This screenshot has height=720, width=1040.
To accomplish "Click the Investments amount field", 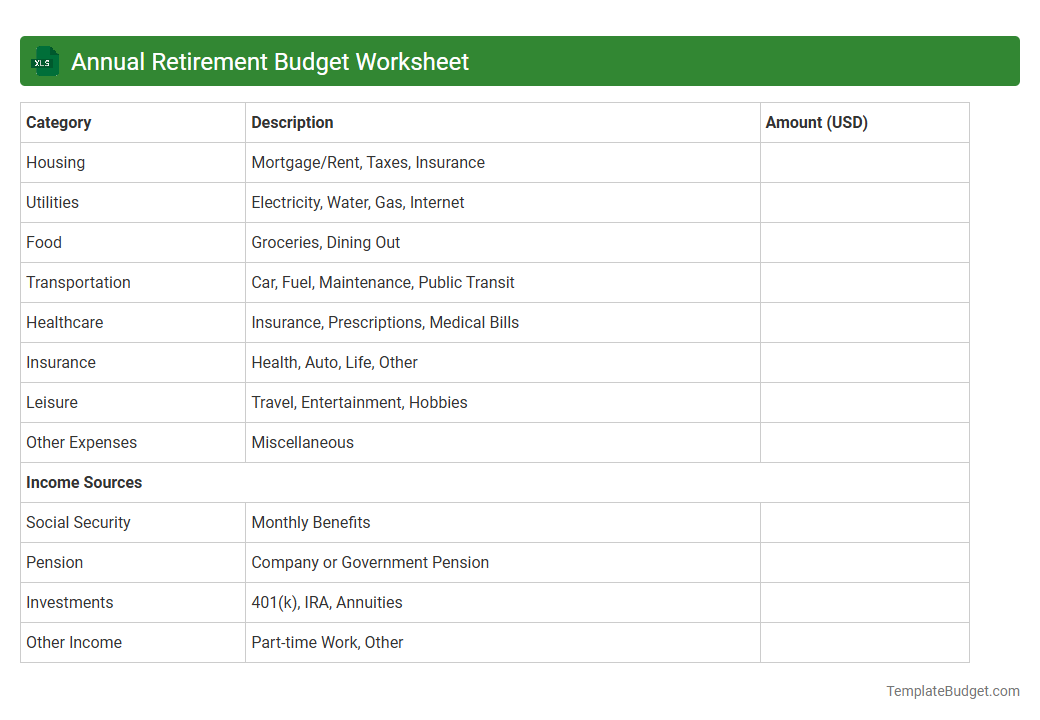I will [x=864, y=602].
